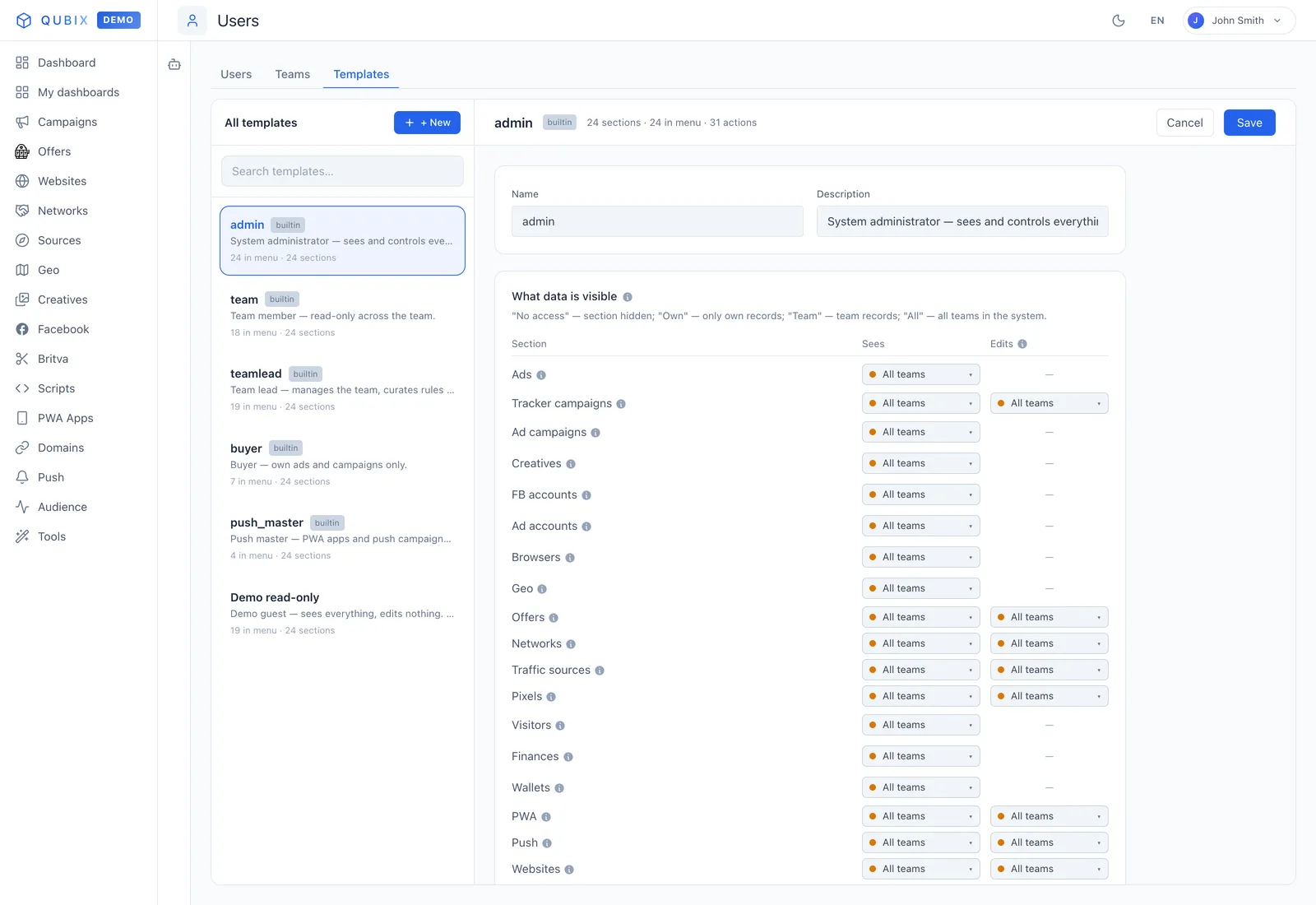Click the Name input field
This screenshot has width=1316, height=905.
(x=657, y=221)
